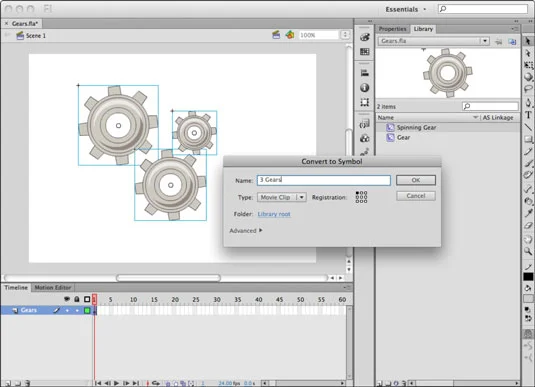Open the Timeline panel options menu
This screenshot has width=535, height=387.
click(x=347, y=287)
